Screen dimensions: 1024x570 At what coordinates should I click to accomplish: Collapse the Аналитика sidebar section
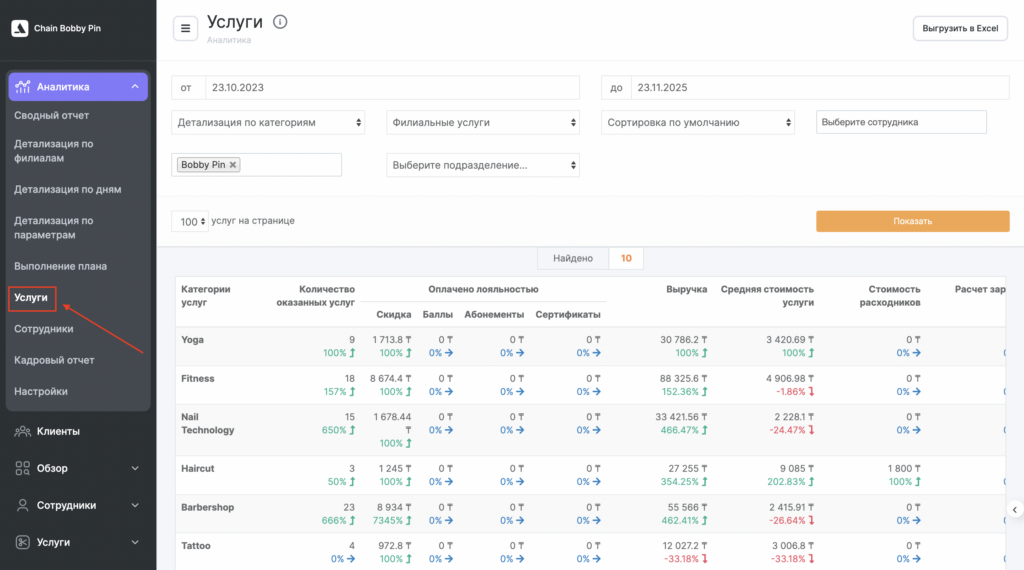(x=134, y=87)
